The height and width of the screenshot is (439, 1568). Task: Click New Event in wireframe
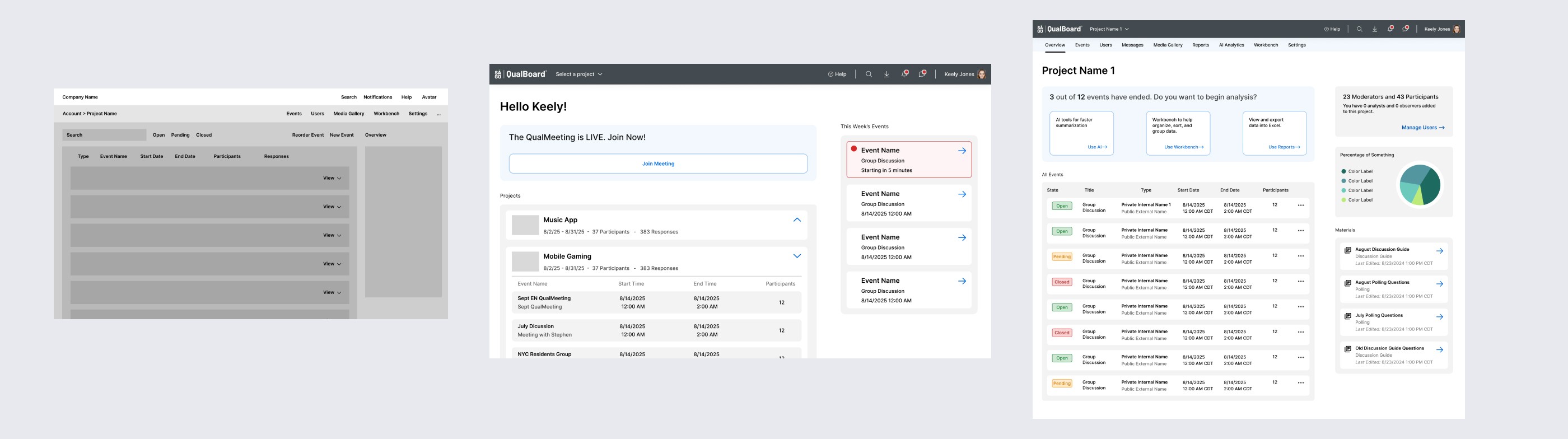pos(342,135)
